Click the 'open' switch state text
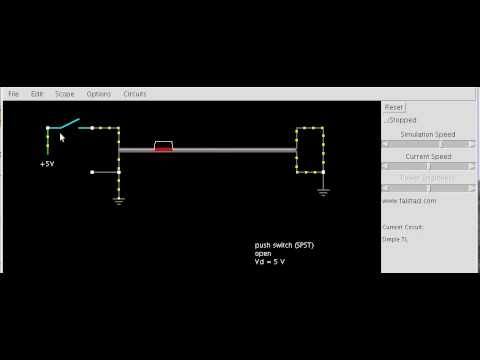The image size is (480, 360). click(x=263, y=254)
